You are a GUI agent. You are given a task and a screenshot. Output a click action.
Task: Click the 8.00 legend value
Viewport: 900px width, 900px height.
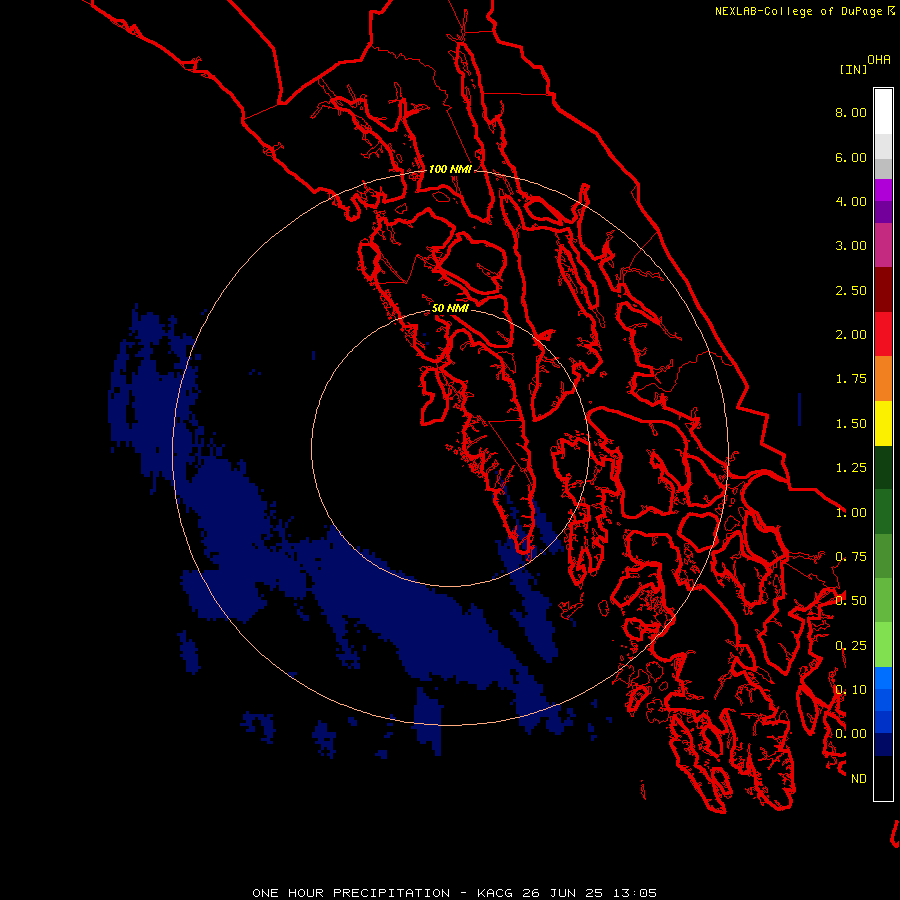click(x=851, y=112)
